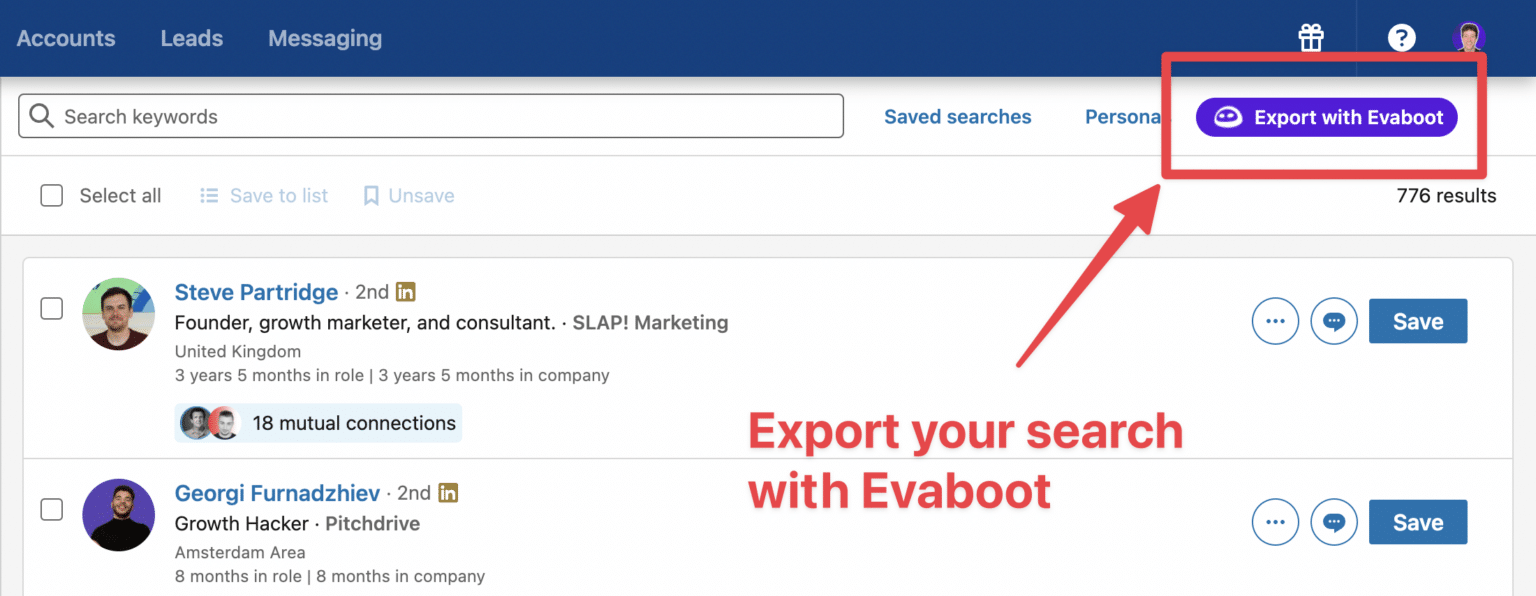This screenshot has width=1536, height=596.
Task: Open Saved searches
Action: (957, 116)
